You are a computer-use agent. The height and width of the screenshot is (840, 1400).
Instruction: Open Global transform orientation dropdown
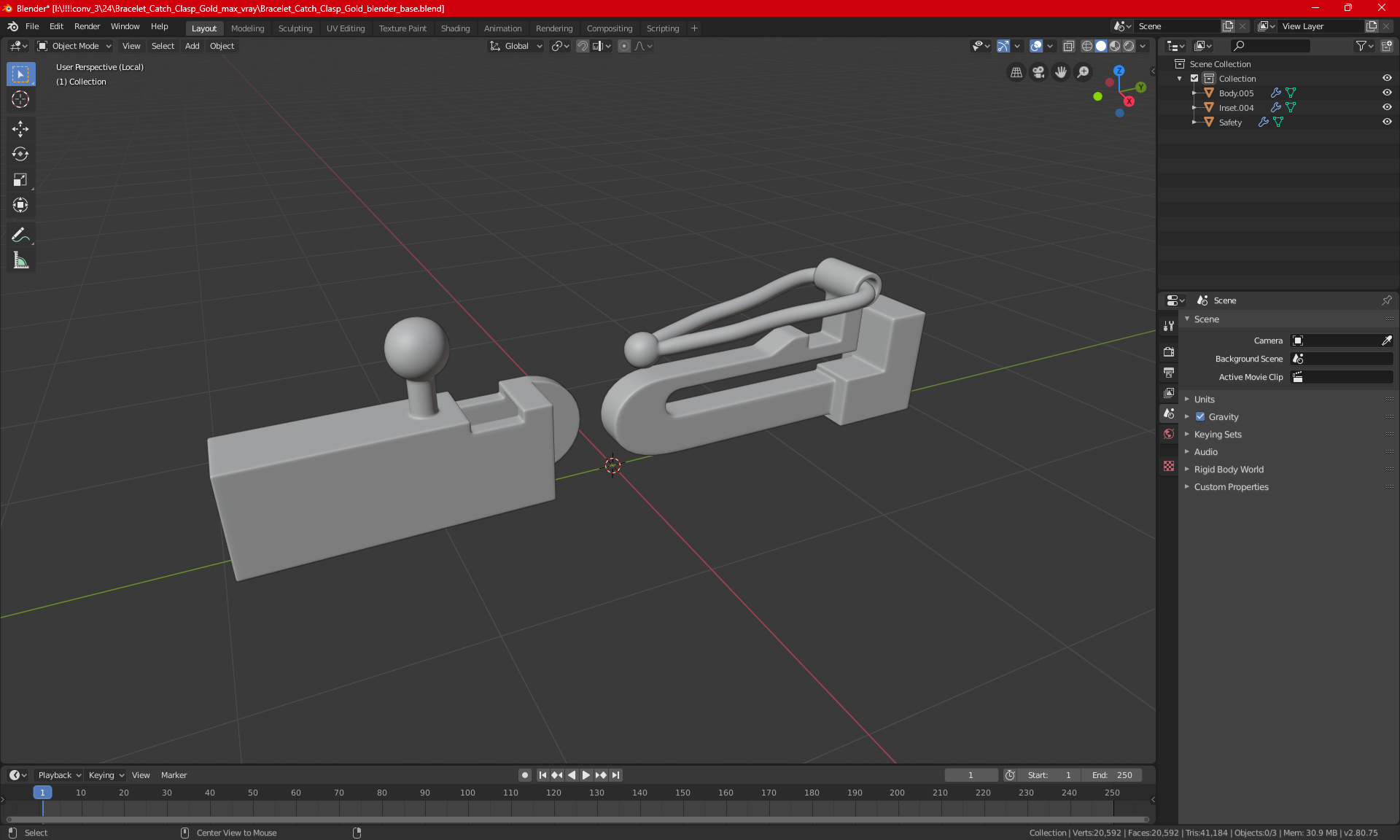[516, 46]
